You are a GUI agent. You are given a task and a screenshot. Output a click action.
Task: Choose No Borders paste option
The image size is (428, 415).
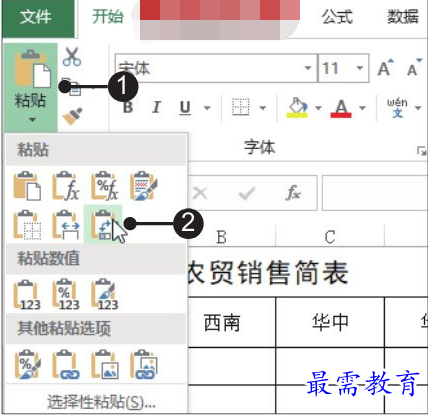click(x=27, y=224)
